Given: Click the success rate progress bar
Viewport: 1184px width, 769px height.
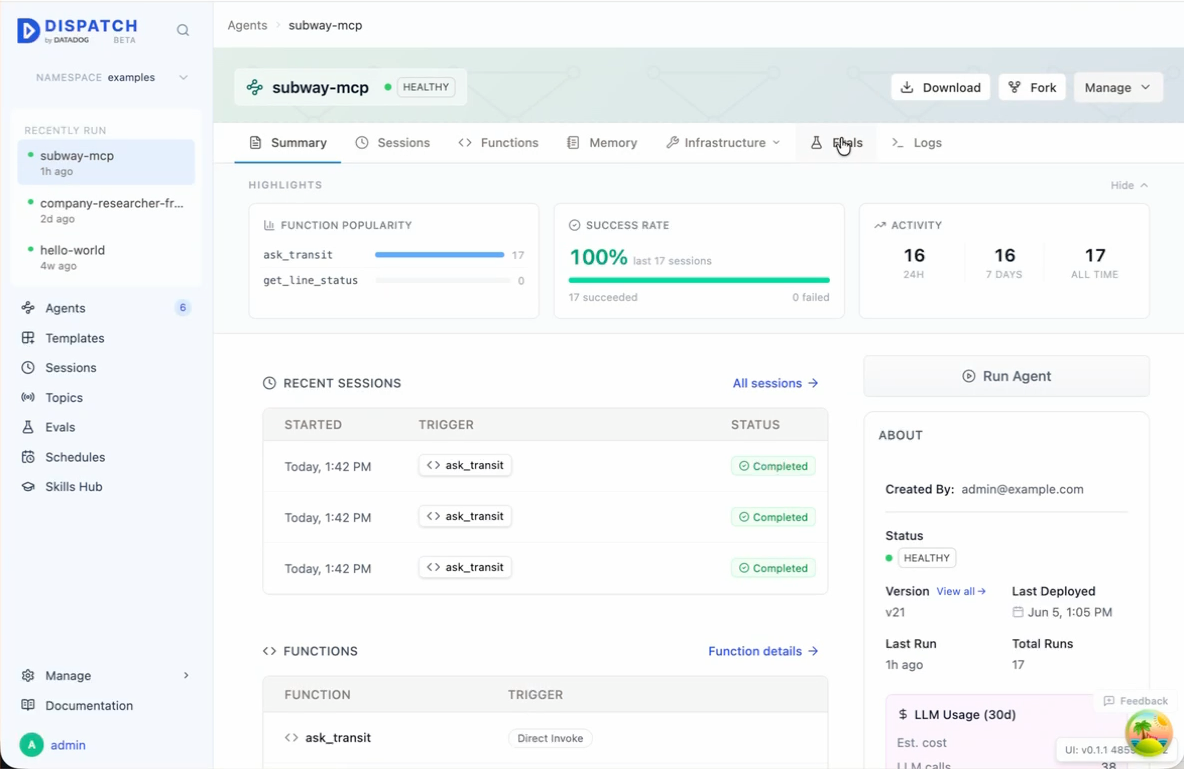Looking at the screenshot, I should (699, 280).
